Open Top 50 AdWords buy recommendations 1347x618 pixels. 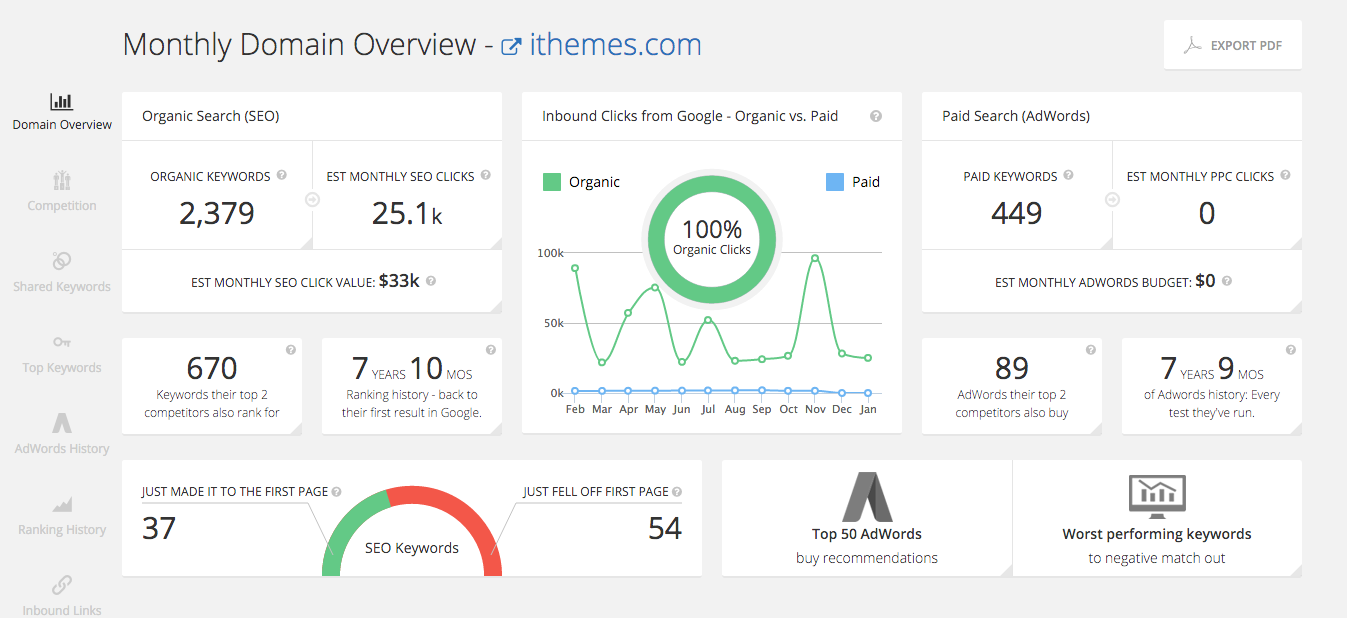(x=867, y=518)
